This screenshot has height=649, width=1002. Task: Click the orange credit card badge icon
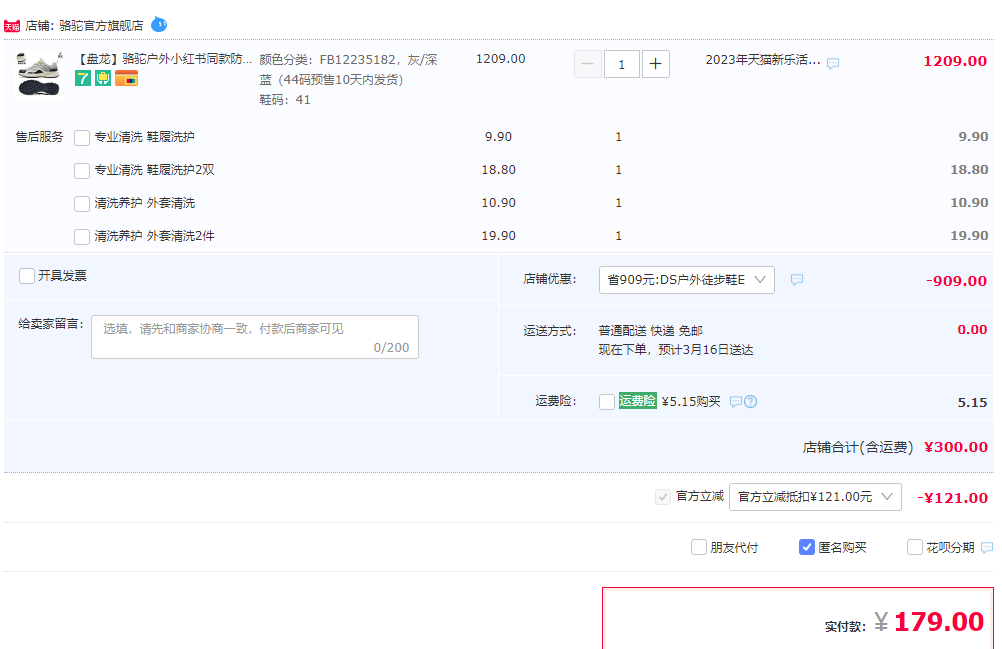[x=126, y=79]
